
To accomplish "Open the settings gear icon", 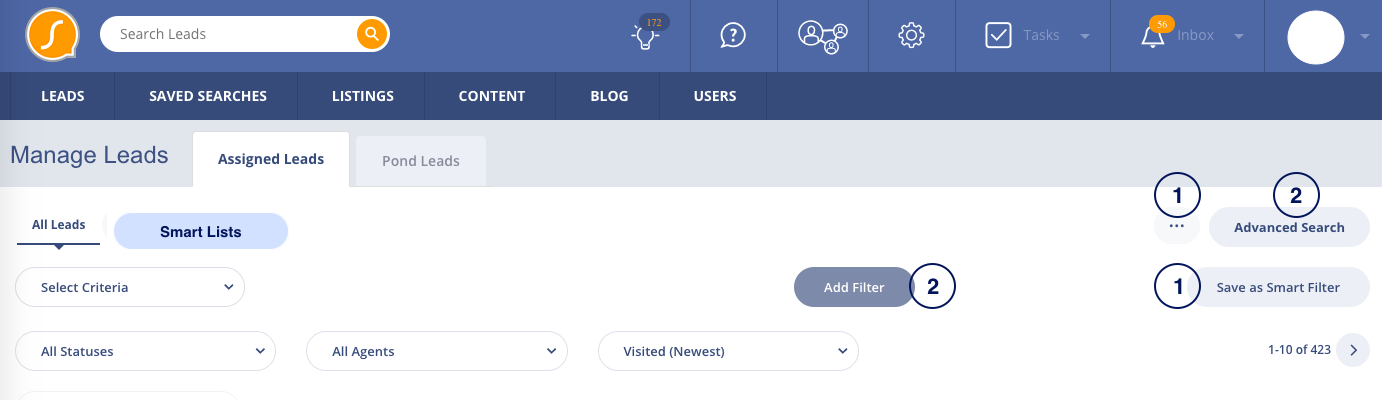I will pyautogui.click(x=911, y=35).
